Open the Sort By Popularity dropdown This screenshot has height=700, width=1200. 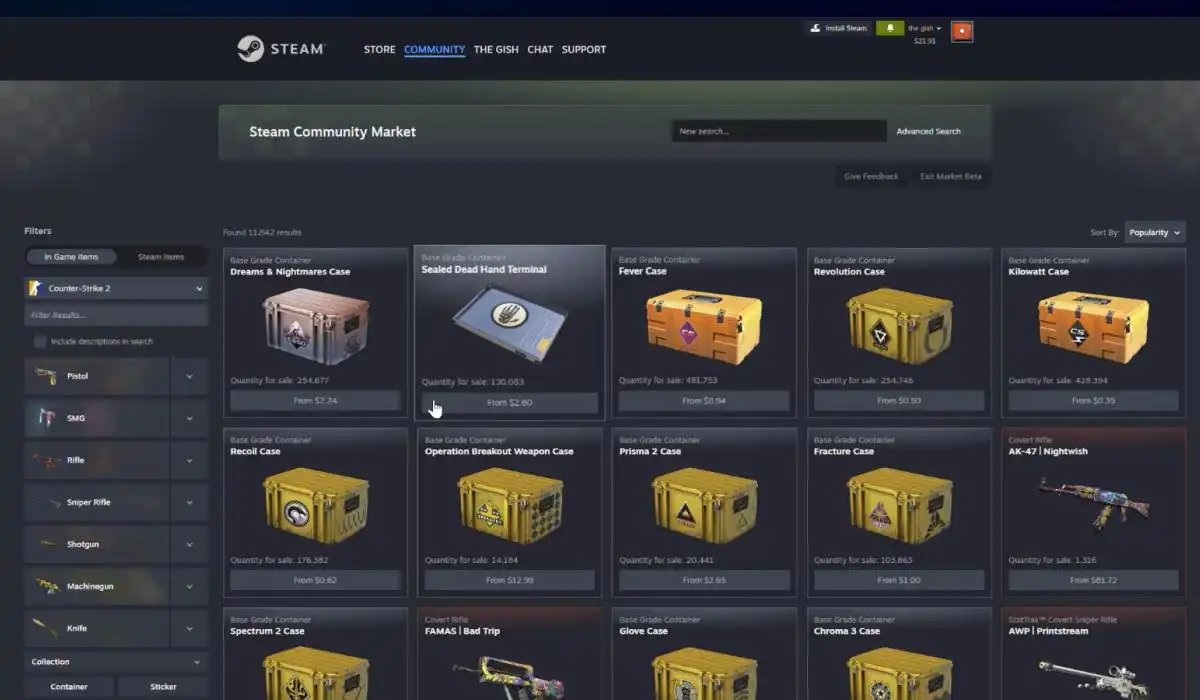[x=1154, y=232]
